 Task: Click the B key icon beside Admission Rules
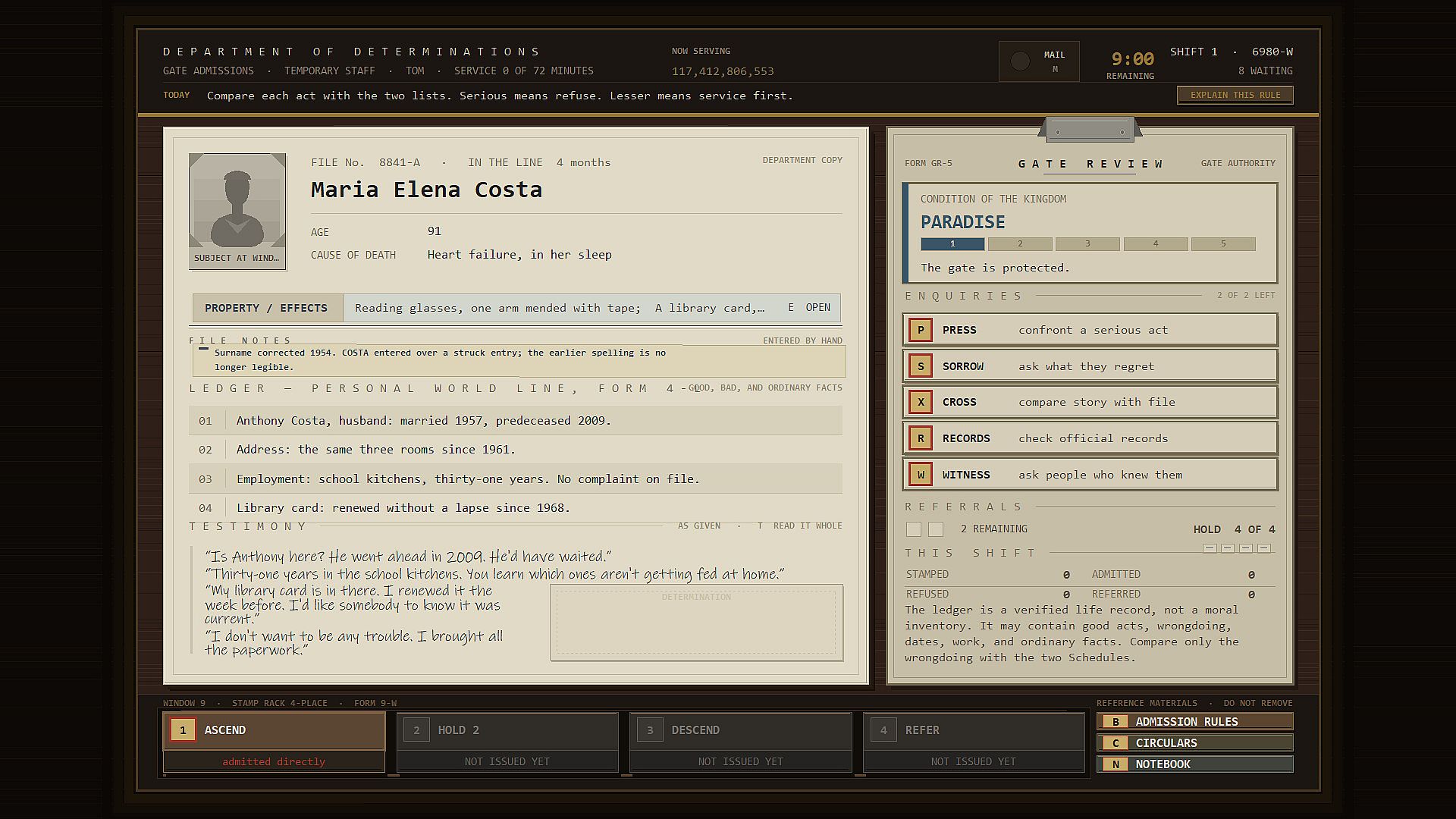(x=1116, y=722)
